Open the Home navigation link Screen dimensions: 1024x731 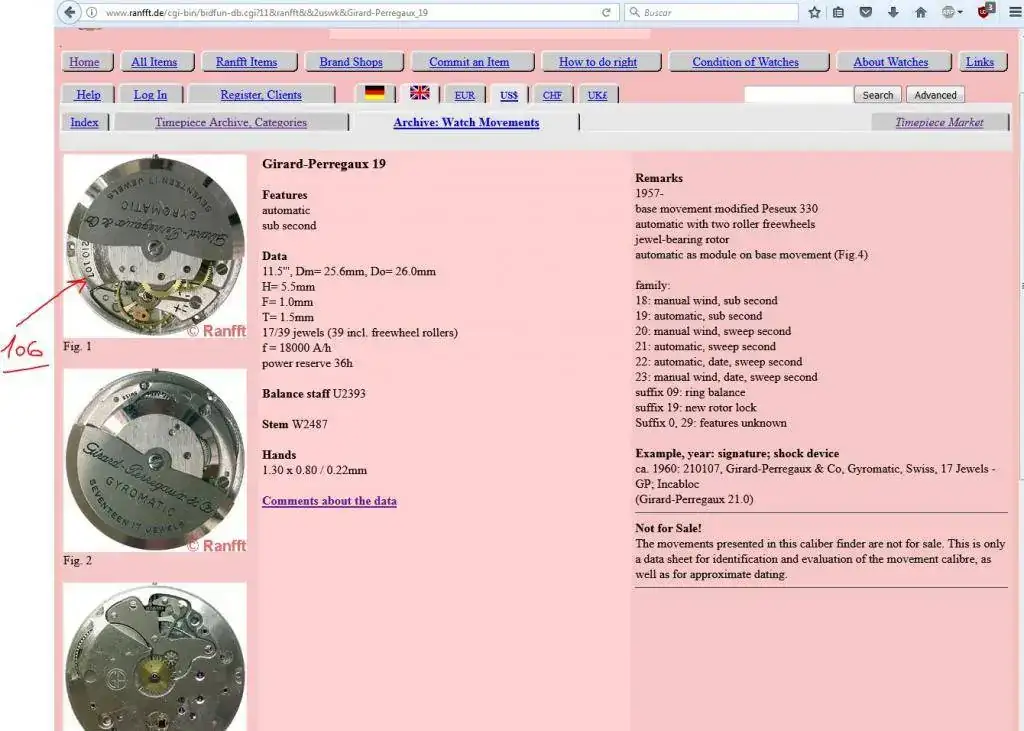coord(84,62)
